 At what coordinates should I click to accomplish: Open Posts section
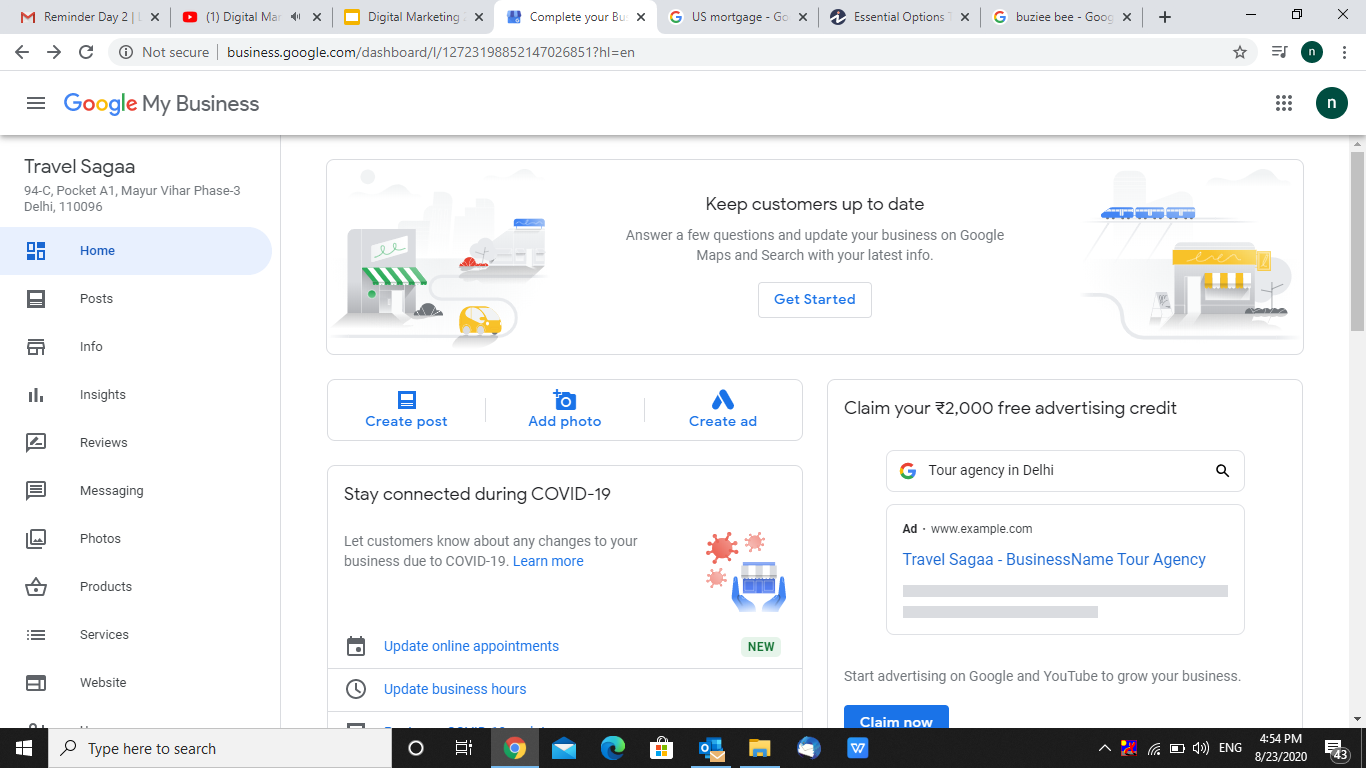[x=136, y=299]
